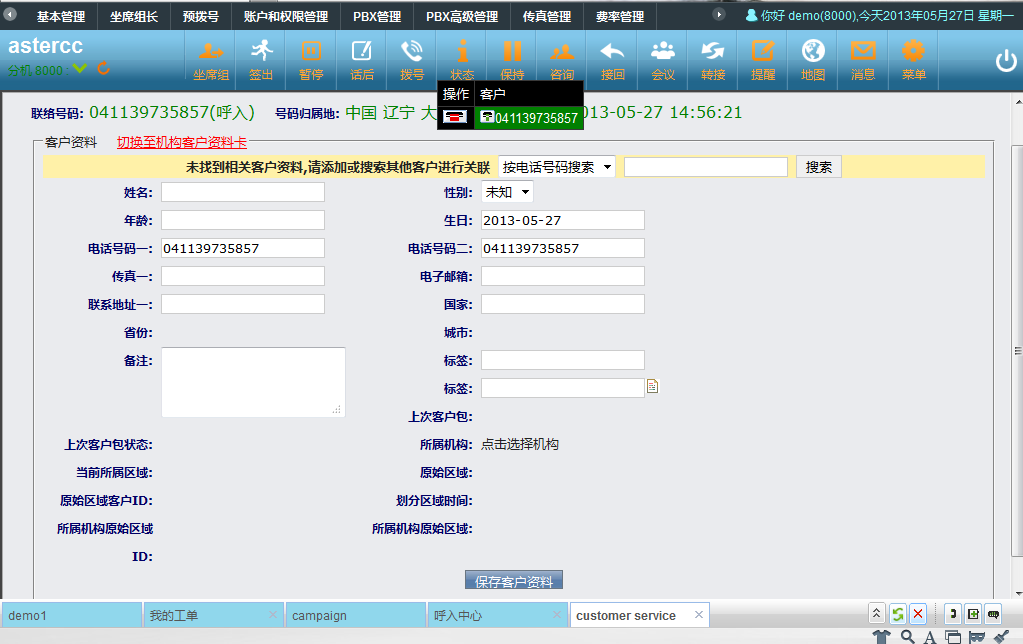The image size is (1023, 644).
Task: Open the PBX管理 menu
Action: point(376,16)
